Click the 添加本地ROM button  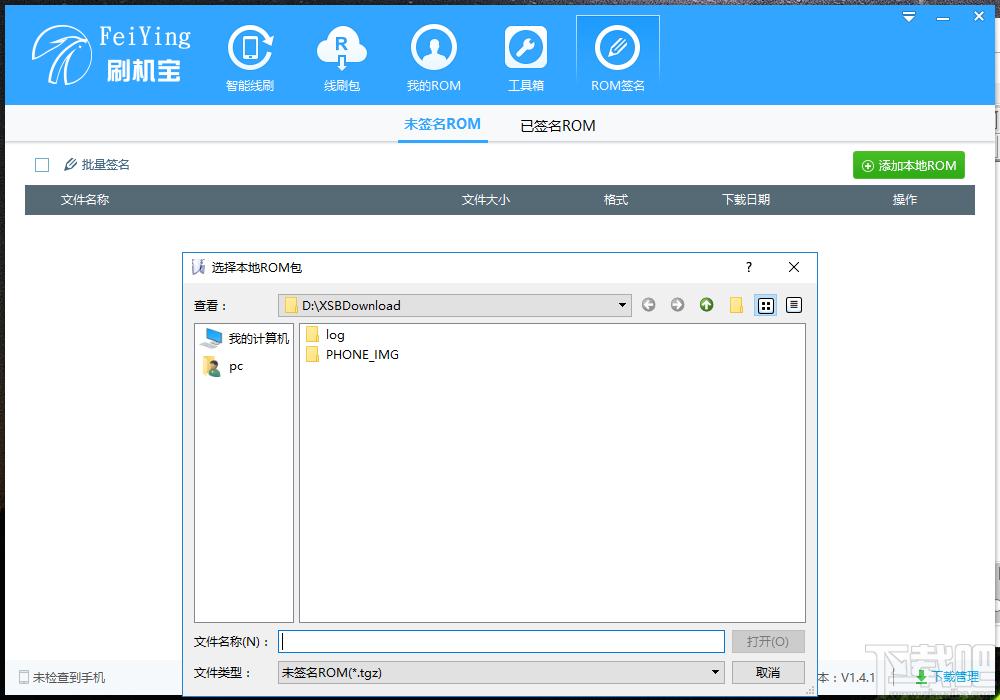909,165
